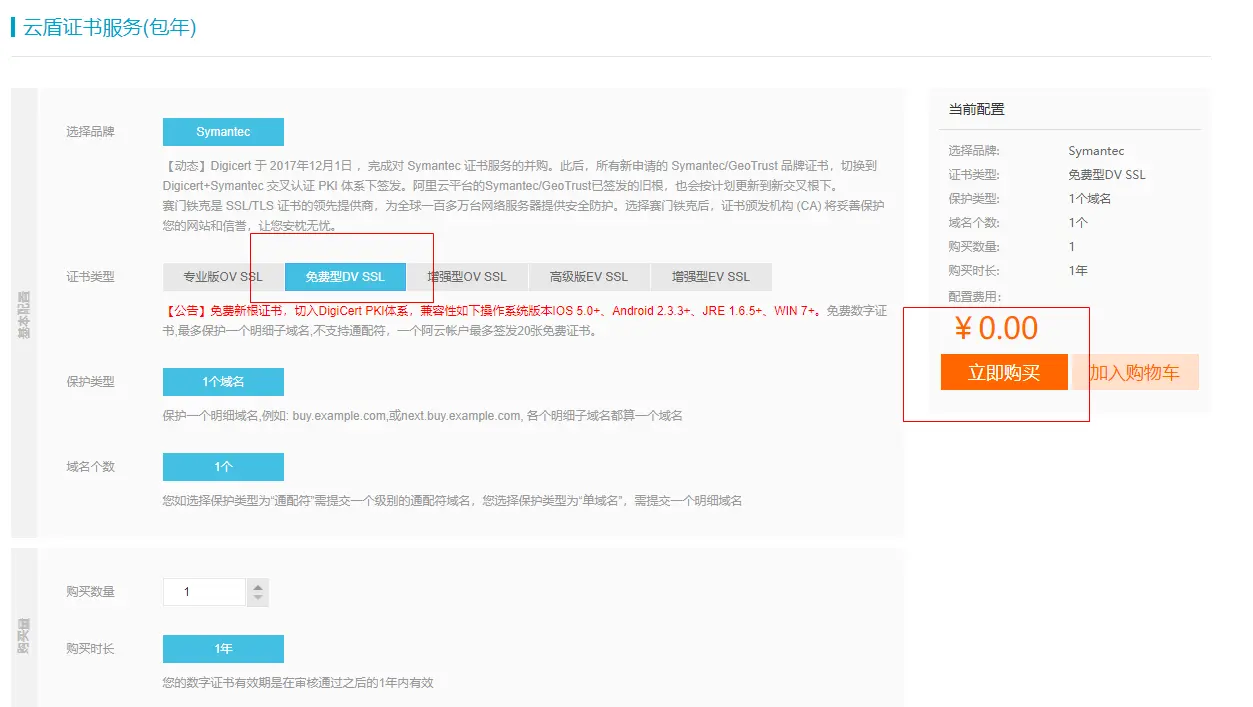Click the 云盾证书服务(包年) page title
The image size is (1253, 707).
tap(110, 27)
